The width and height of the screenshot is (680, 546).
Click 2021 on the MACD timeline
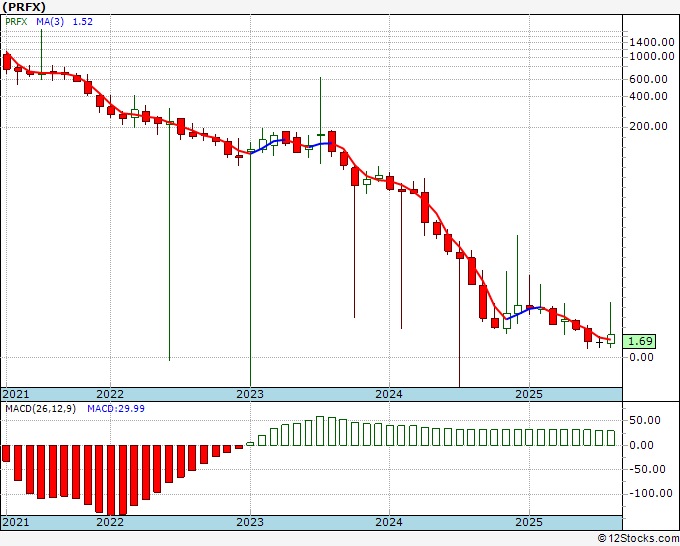16,522
